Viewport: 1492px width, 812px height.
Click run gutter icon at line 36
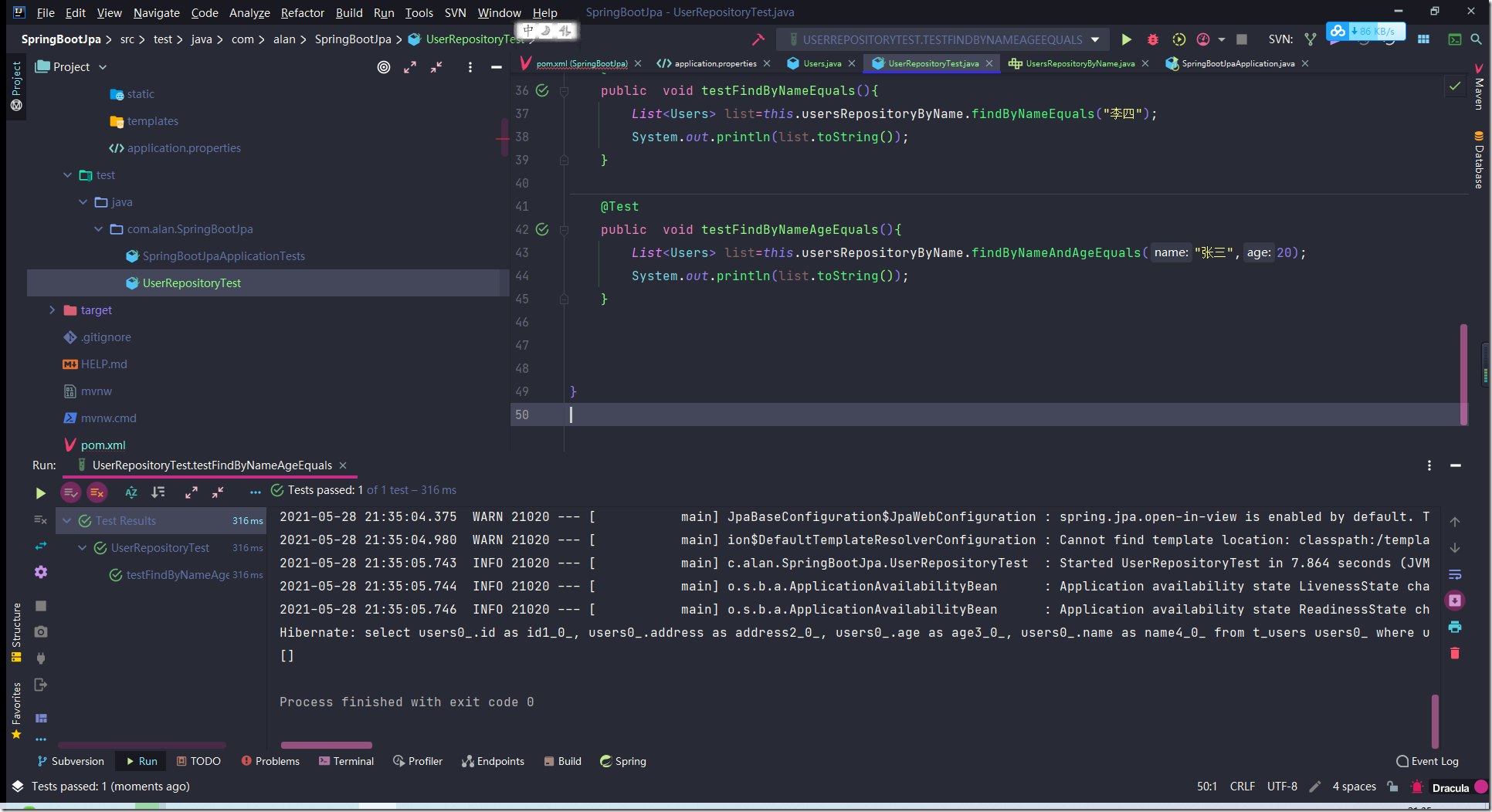pyautogui.click(x=542, y=90)
